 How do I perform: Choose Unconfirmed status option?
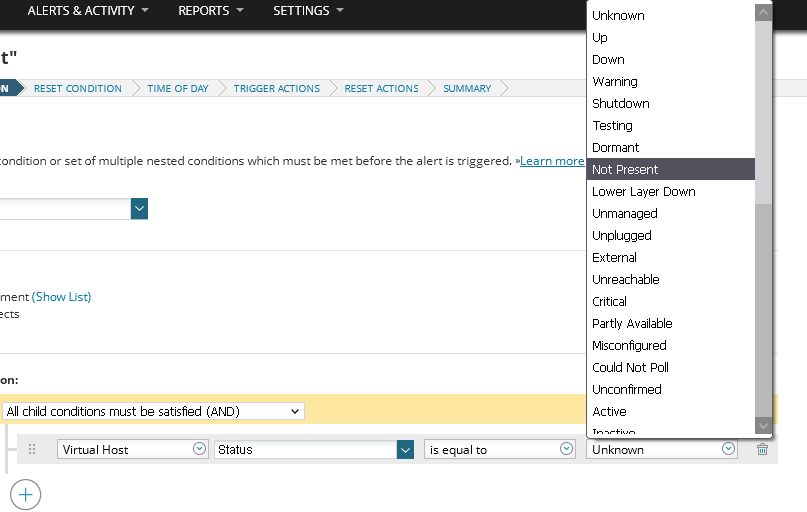pos(671,390)
